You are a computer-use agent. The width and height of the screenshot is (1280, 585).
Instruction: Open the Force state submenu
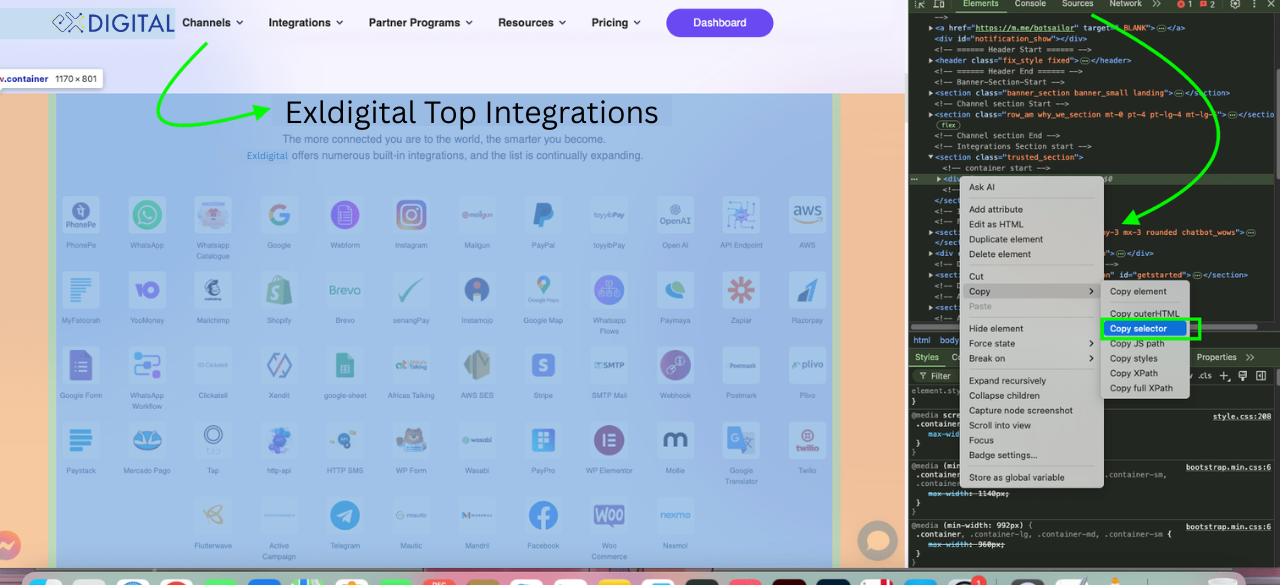coord(1031,343)
